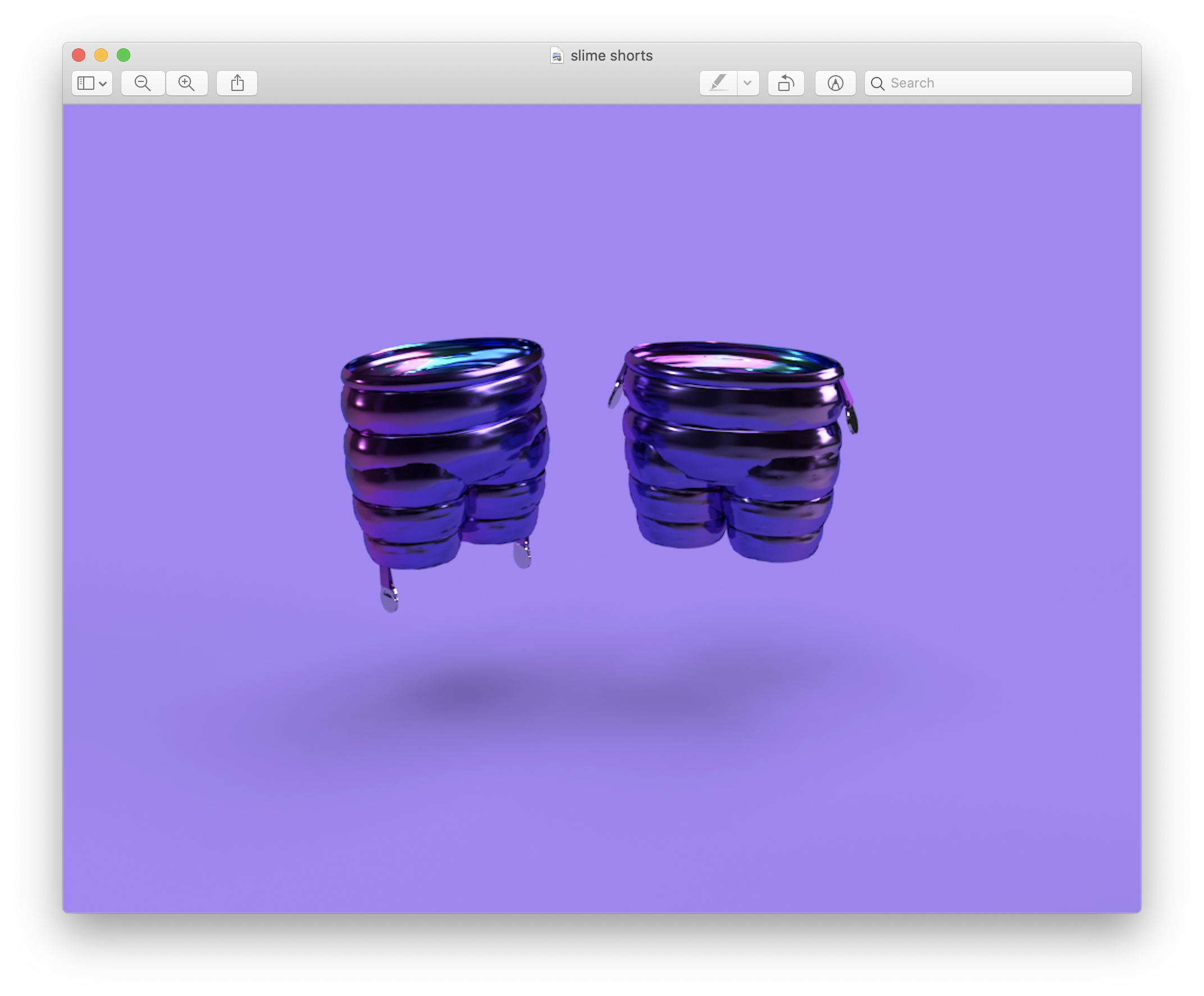
Task: Open the Share menu
Action: pyautogui.click(x=237, y=83)
